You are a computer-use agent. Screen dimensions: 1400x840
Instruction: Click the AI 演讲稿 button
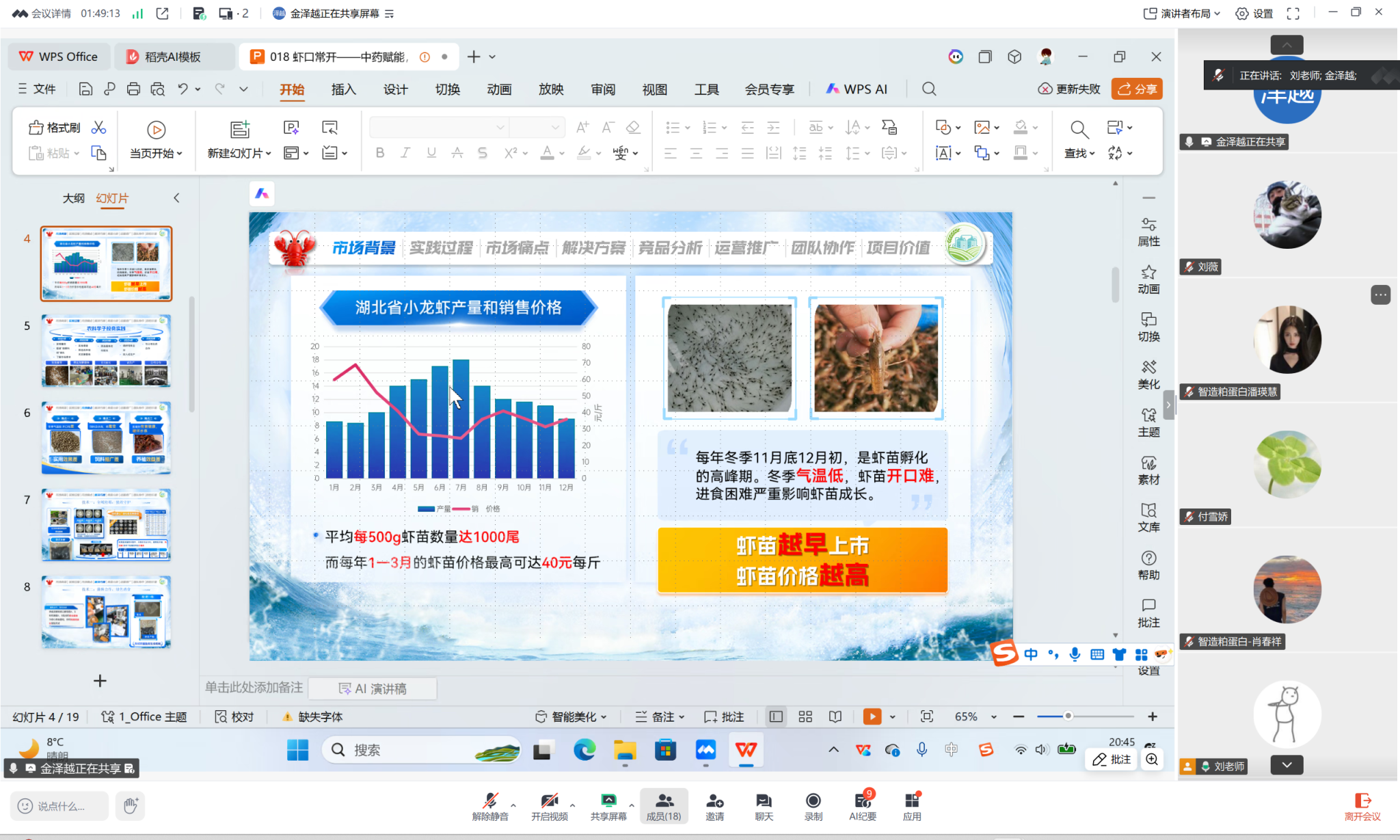click(x=373, y=688)
